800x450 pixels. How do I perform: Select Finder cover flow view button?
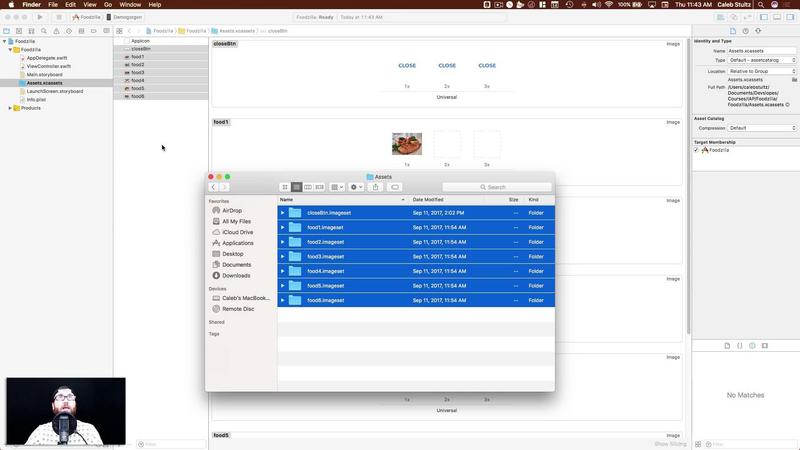(320, 187)
